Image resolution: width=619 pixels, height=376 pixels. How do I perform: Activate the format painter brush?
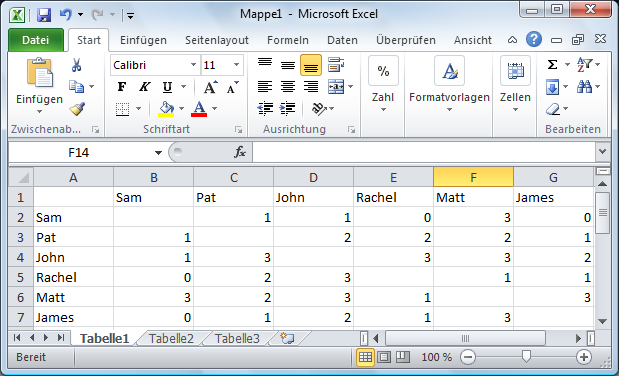[77, 109]
